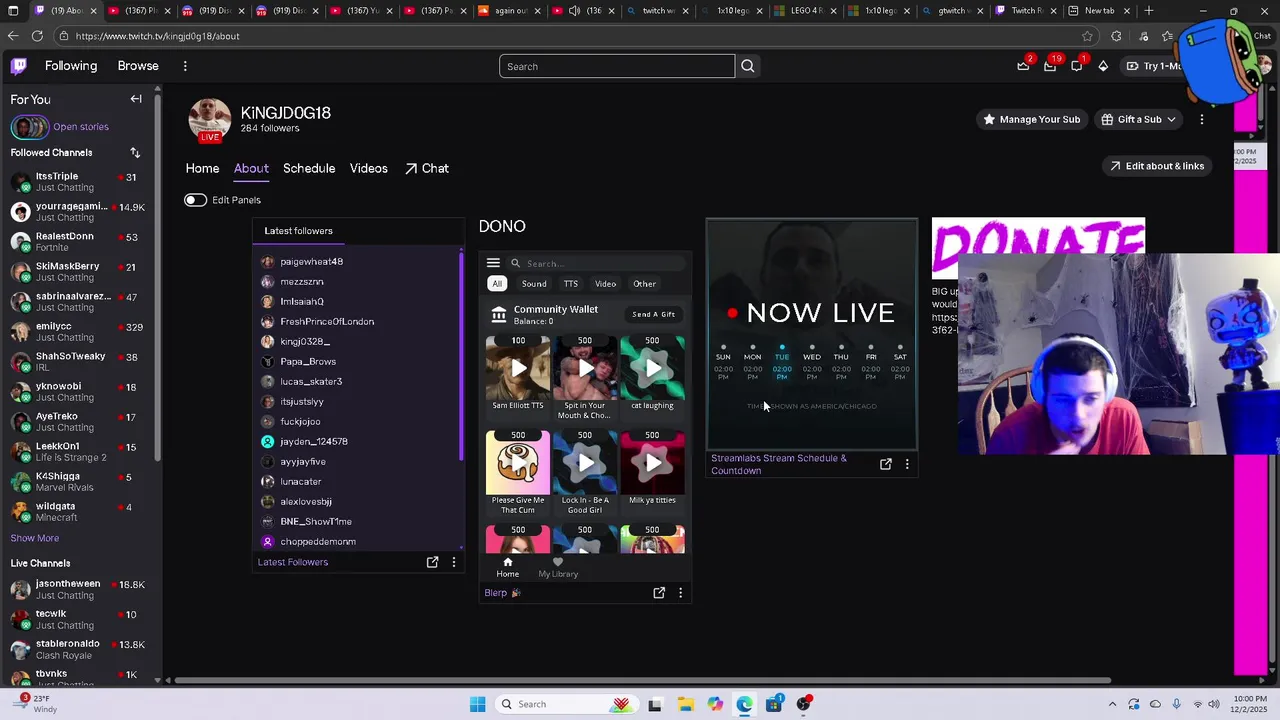Filter Blerp sounds by Video
The image size is (1280, 720).
(x=605, y=284)
